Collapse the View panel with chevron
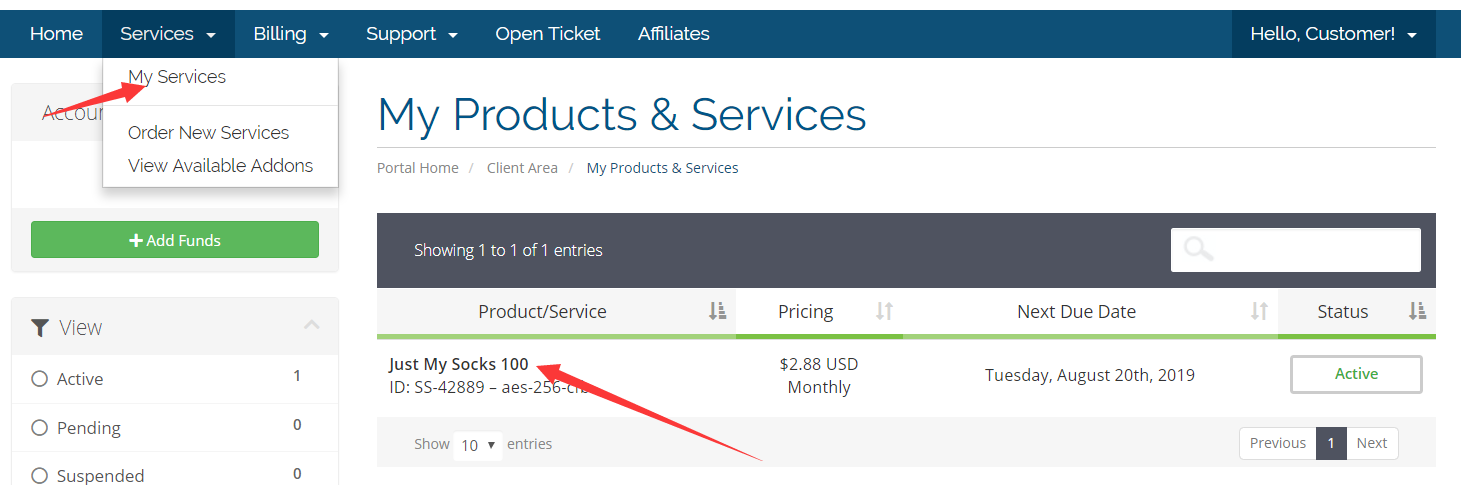Viewport: 1461px width, 485px height. [312, 326]
